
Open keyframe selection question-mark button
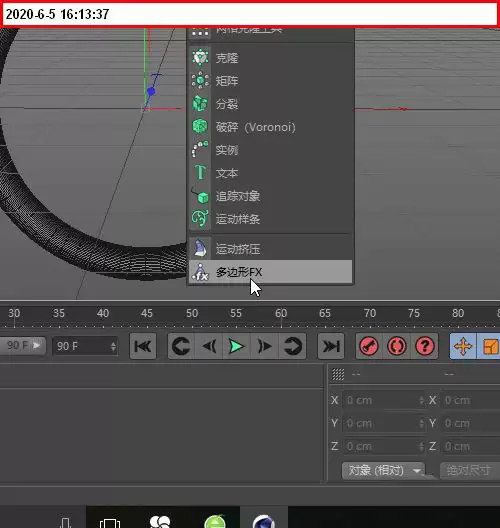coord(425,346)
